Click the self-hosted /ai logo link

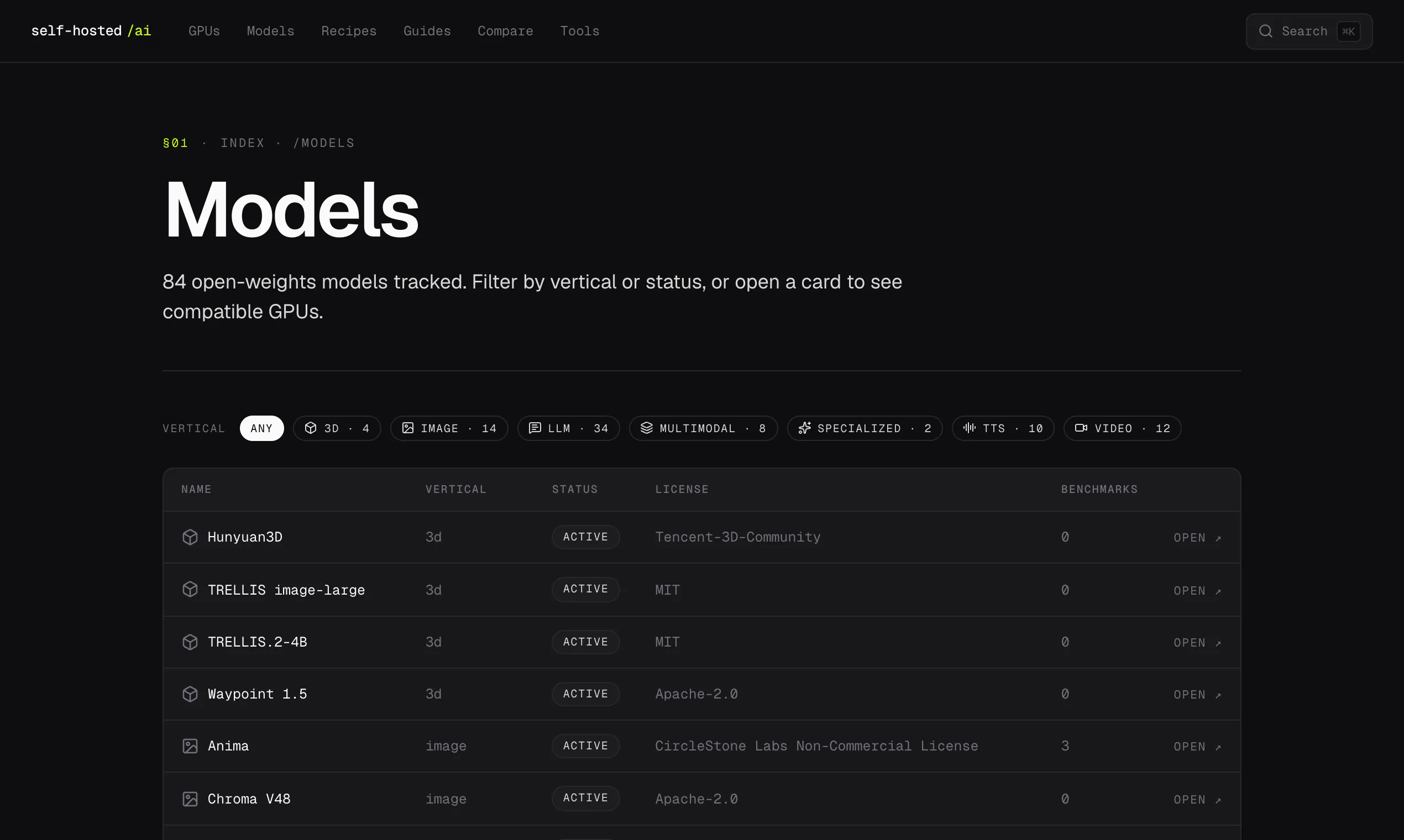point(91,30)
